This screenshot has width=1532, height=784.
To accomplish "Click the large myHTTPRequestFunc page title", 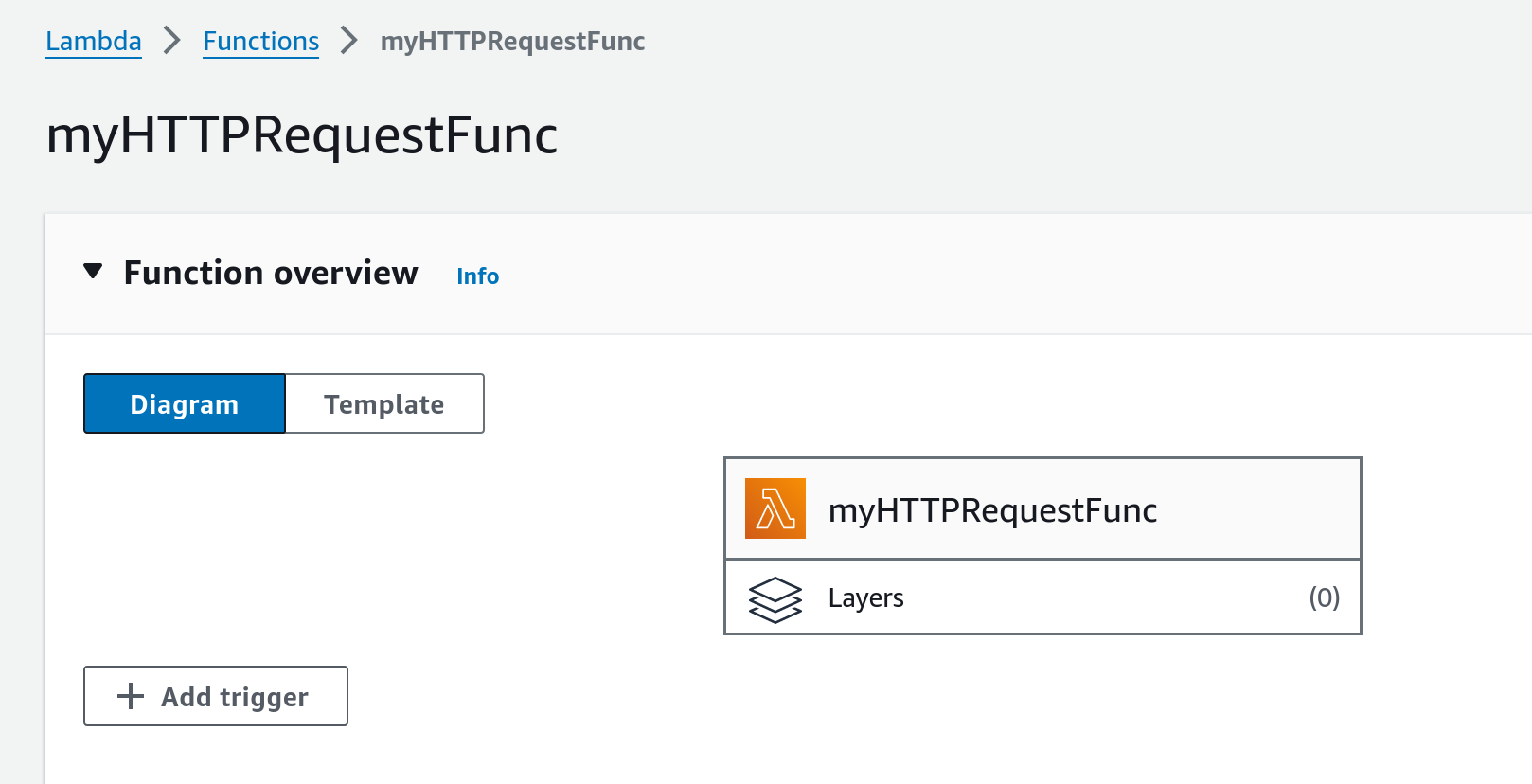I will tap(301, 135).
